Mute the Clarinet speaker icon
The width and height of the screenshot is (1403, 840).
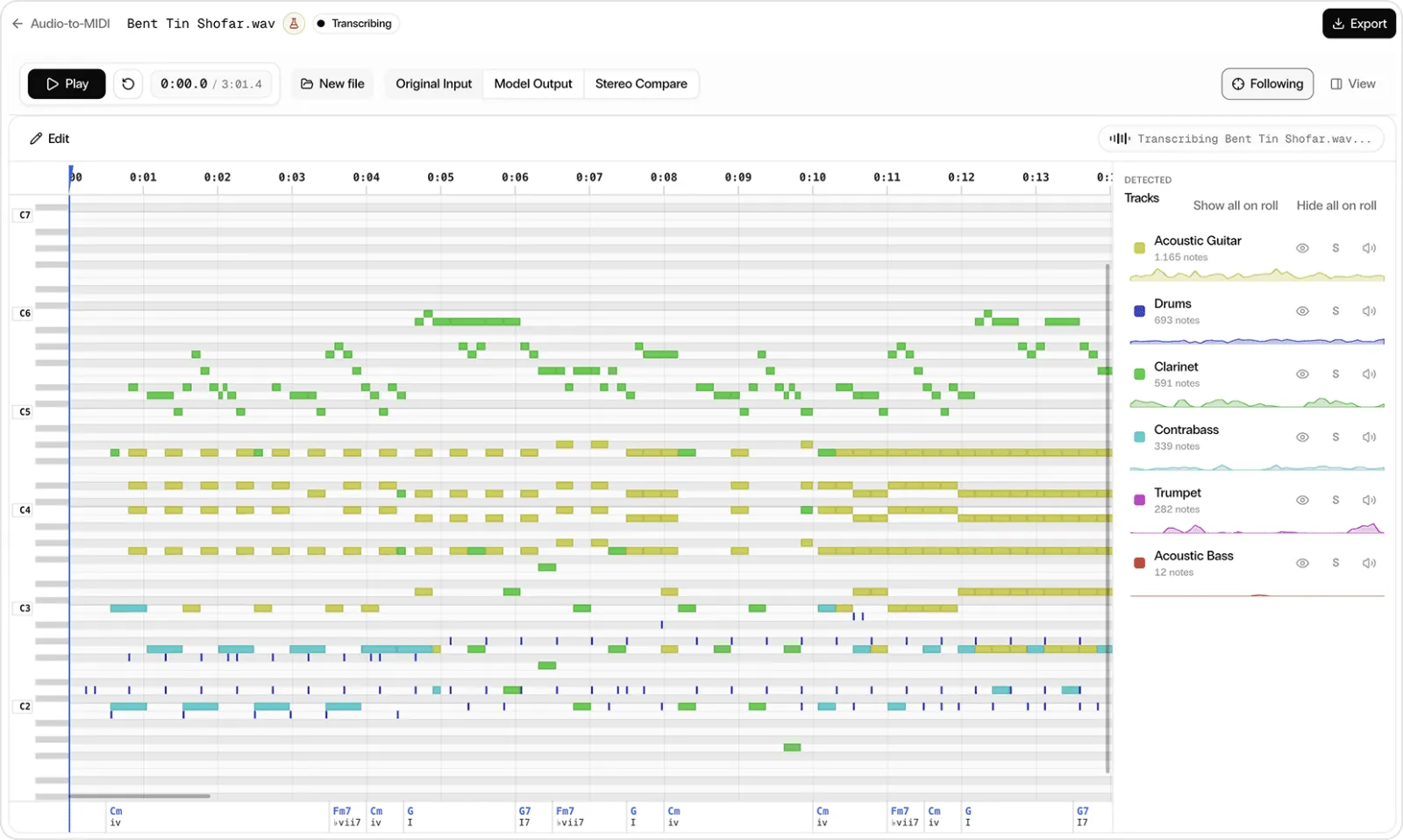1369,374
